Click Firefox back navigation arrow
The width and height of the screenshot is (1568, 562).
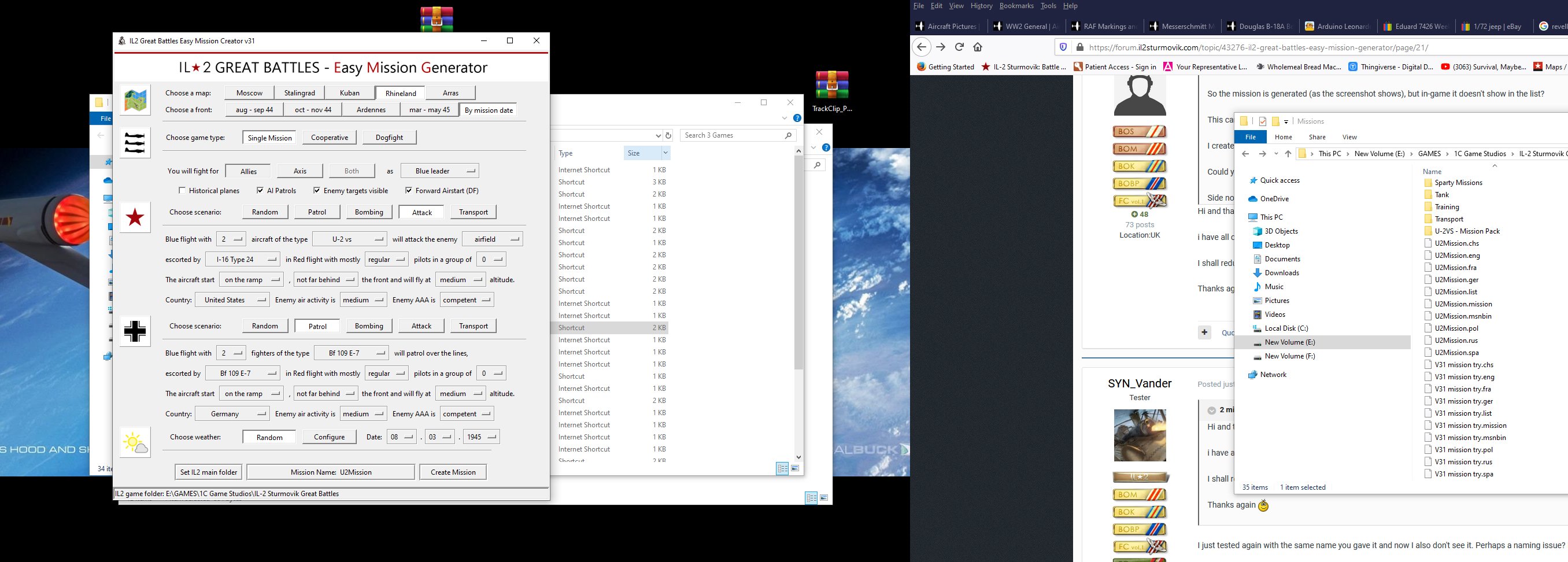921,47
